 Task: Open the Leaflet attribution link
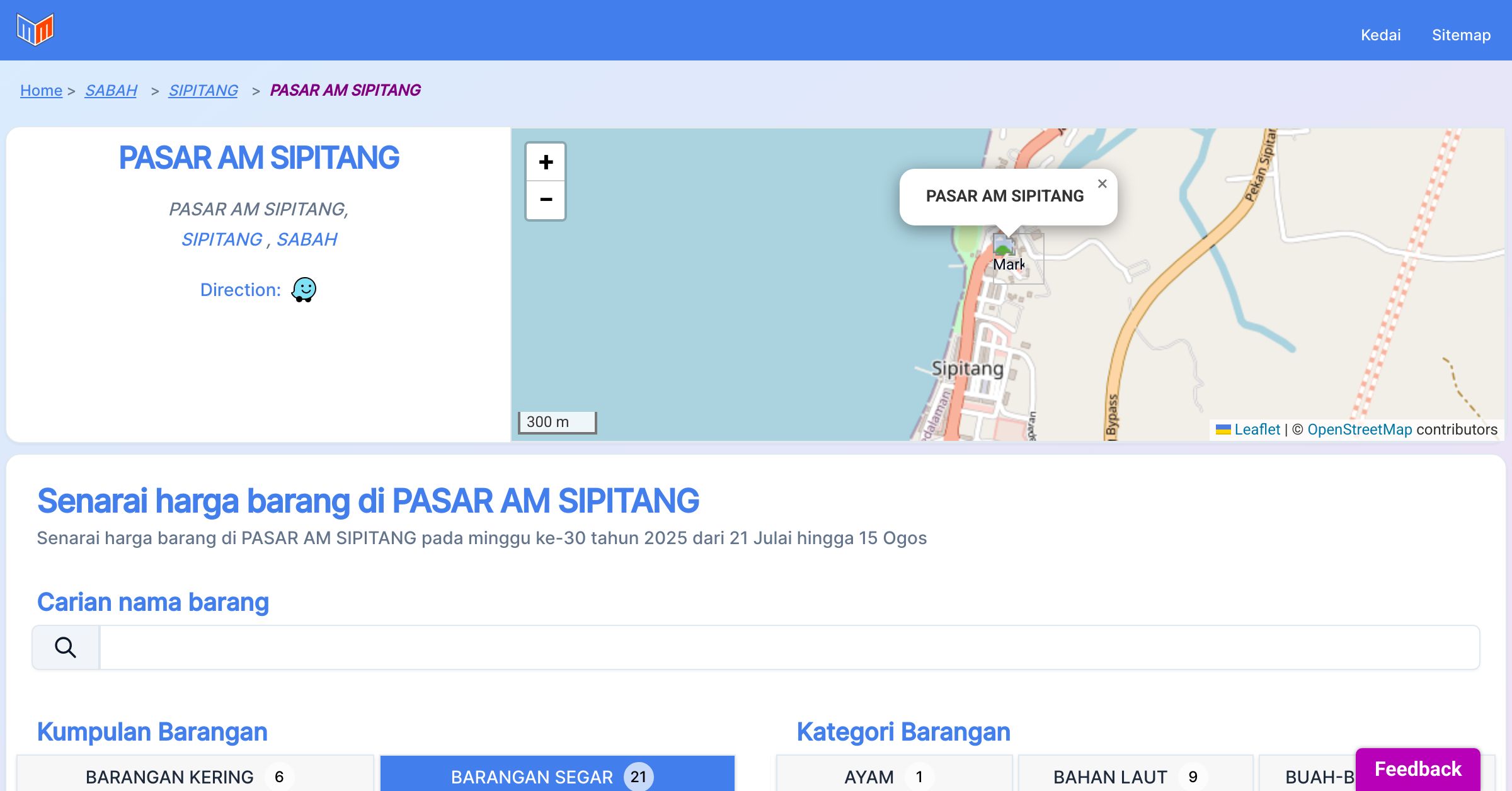tap(1257, 430)
